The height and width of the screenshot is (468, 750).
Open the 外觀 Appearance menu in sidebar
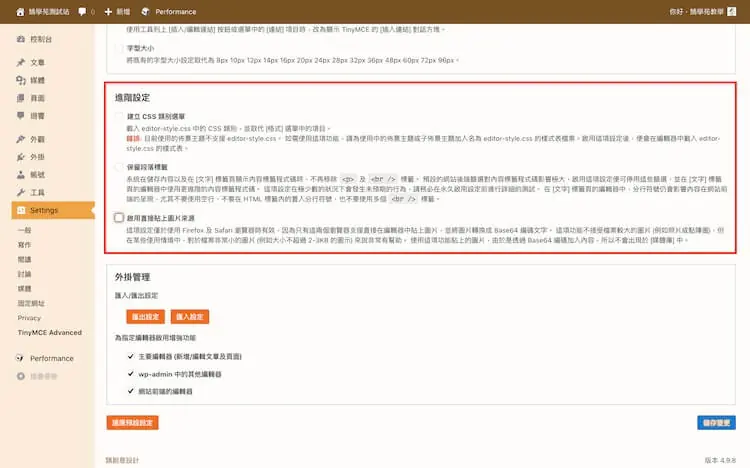coord(37,139)
